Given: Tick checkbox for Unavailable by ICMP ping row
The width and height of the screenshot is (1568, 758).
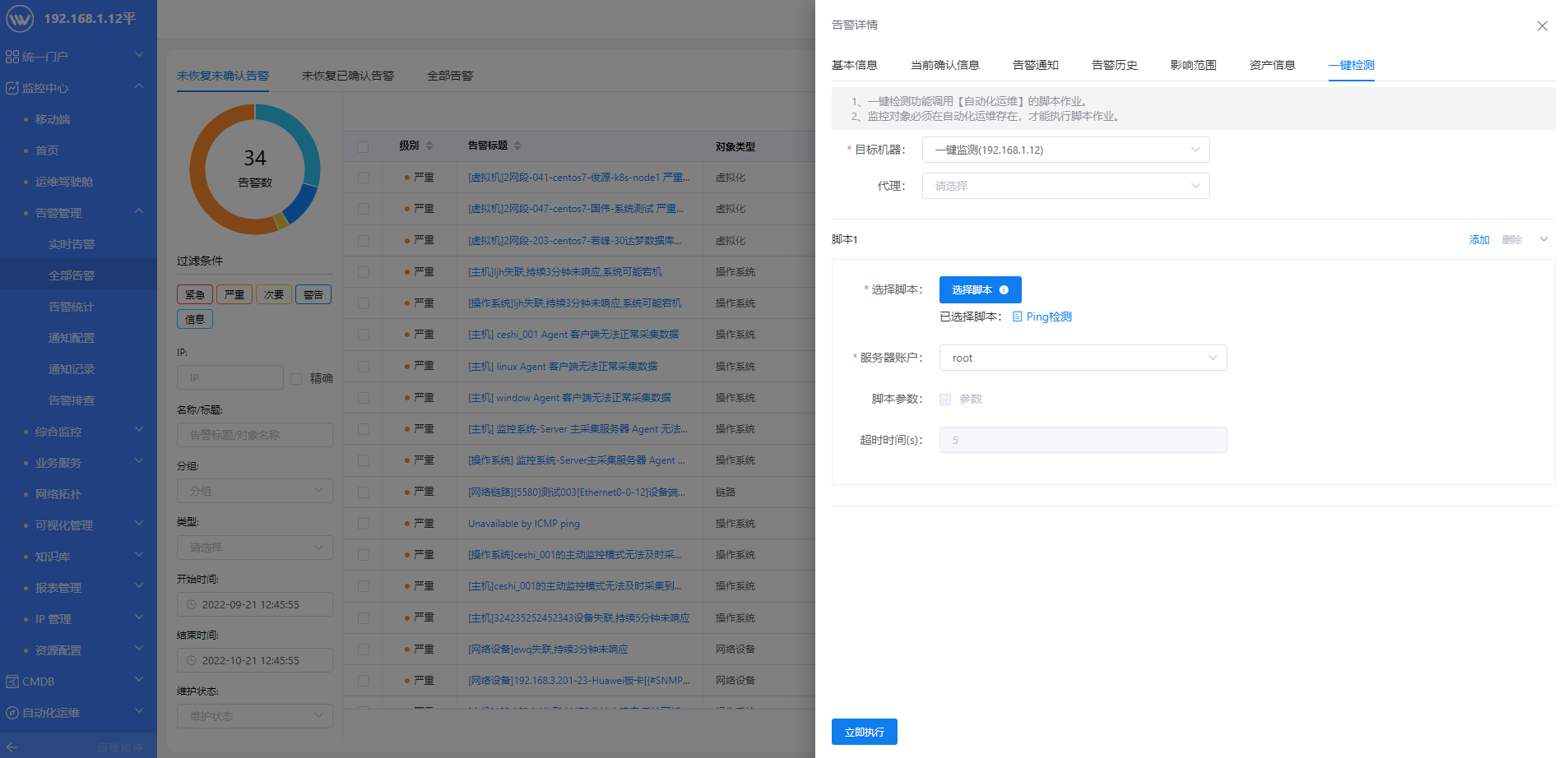Looking at the screenshot, I should click(x=363, y=524).
